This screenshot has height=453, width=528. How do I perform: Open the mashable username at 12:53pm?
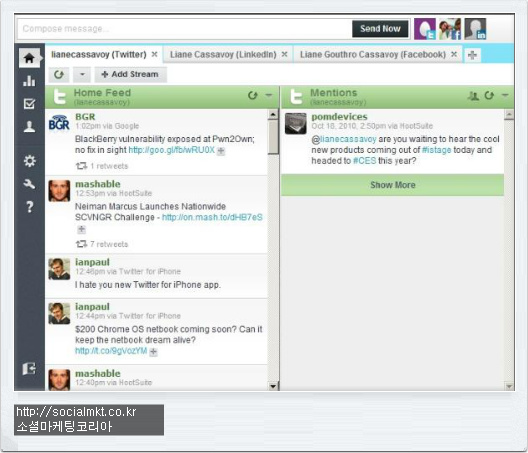[x=98, y=184]
